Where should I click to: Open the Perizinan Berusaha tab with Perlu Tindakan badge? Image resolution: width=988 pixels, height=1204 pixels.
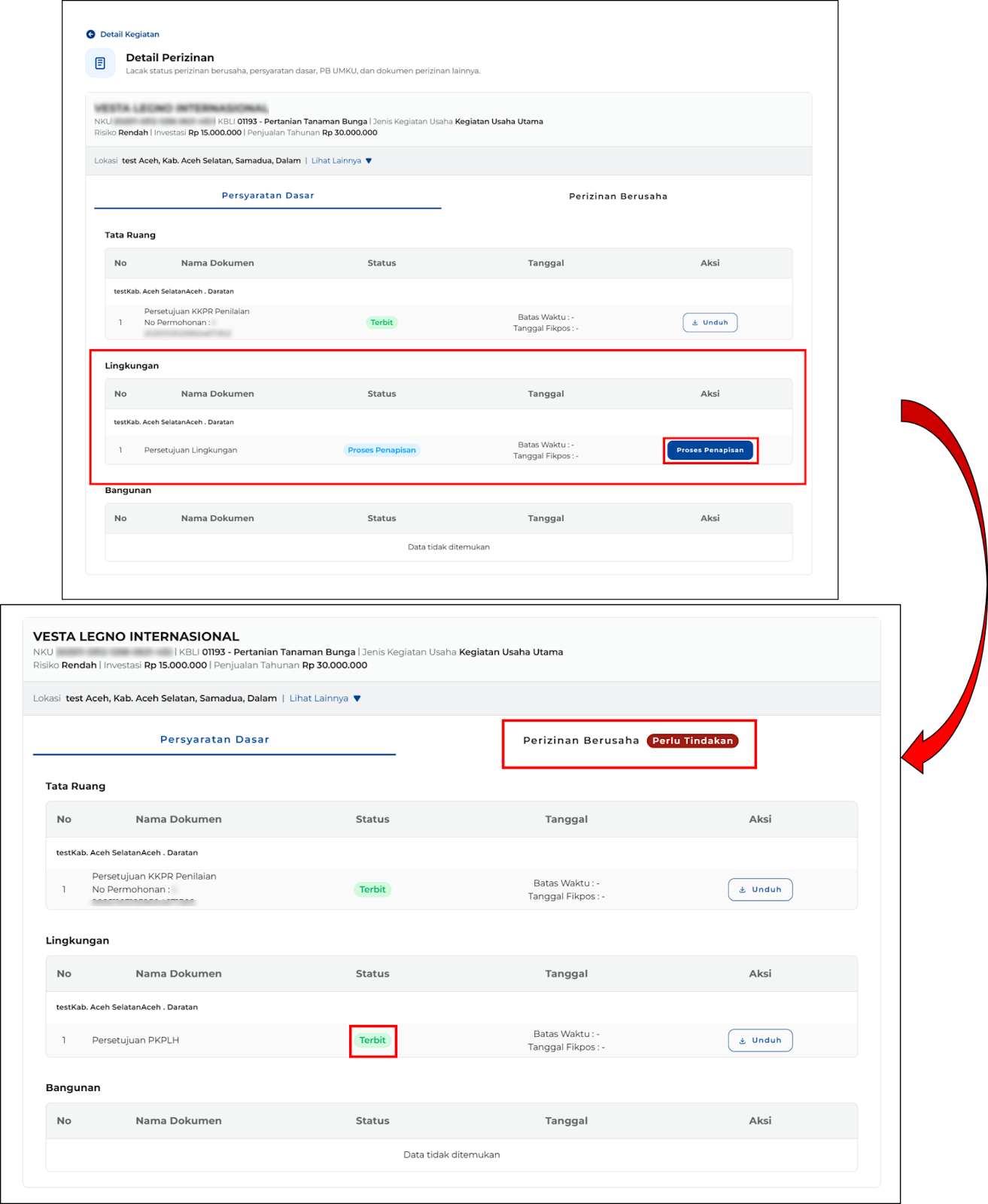tap(581, 740)
